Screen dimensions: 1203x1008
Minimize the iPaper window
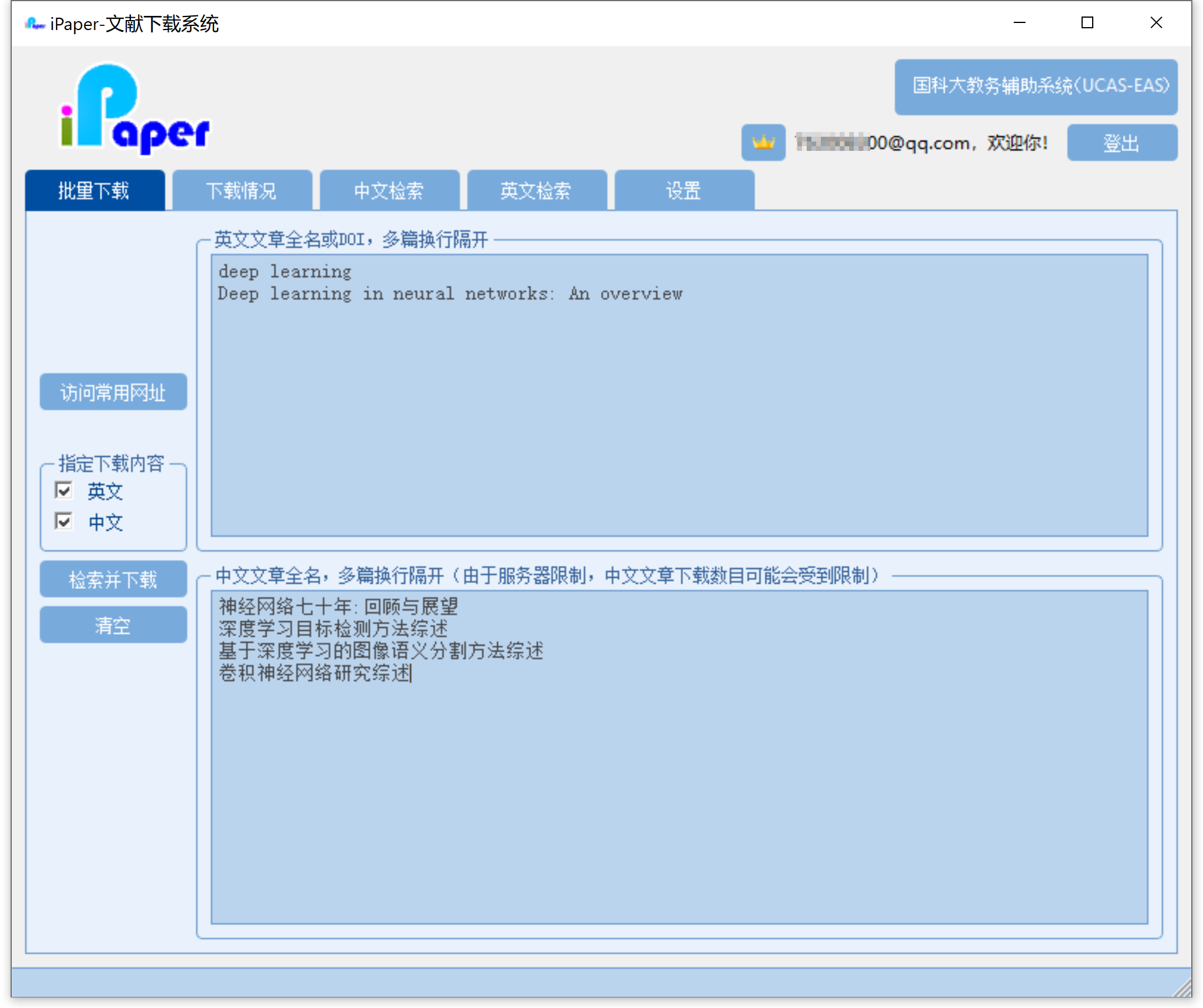1020,23
